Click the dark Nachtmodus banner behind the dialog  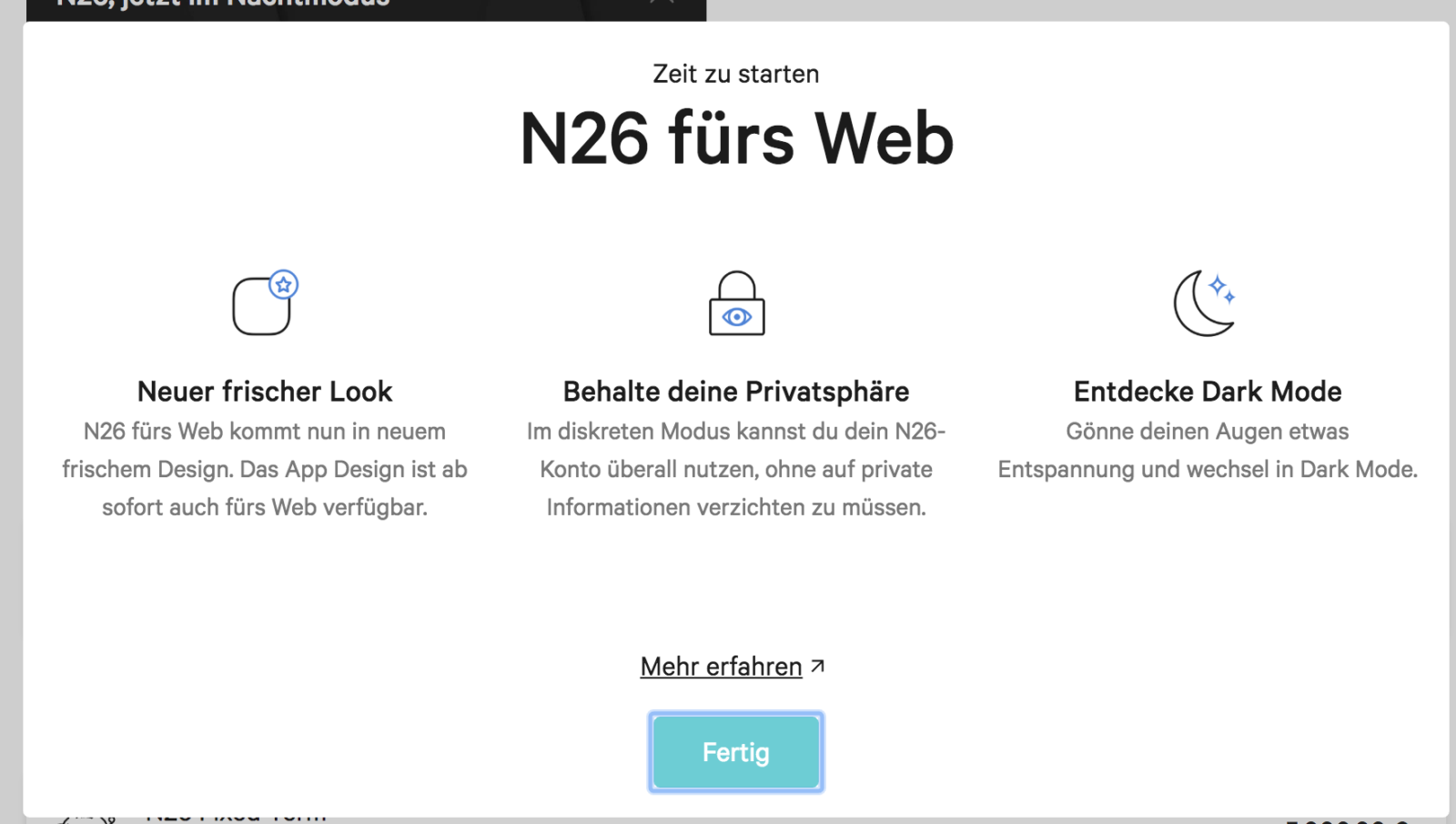pyautogui.click(x=364, y=9)
